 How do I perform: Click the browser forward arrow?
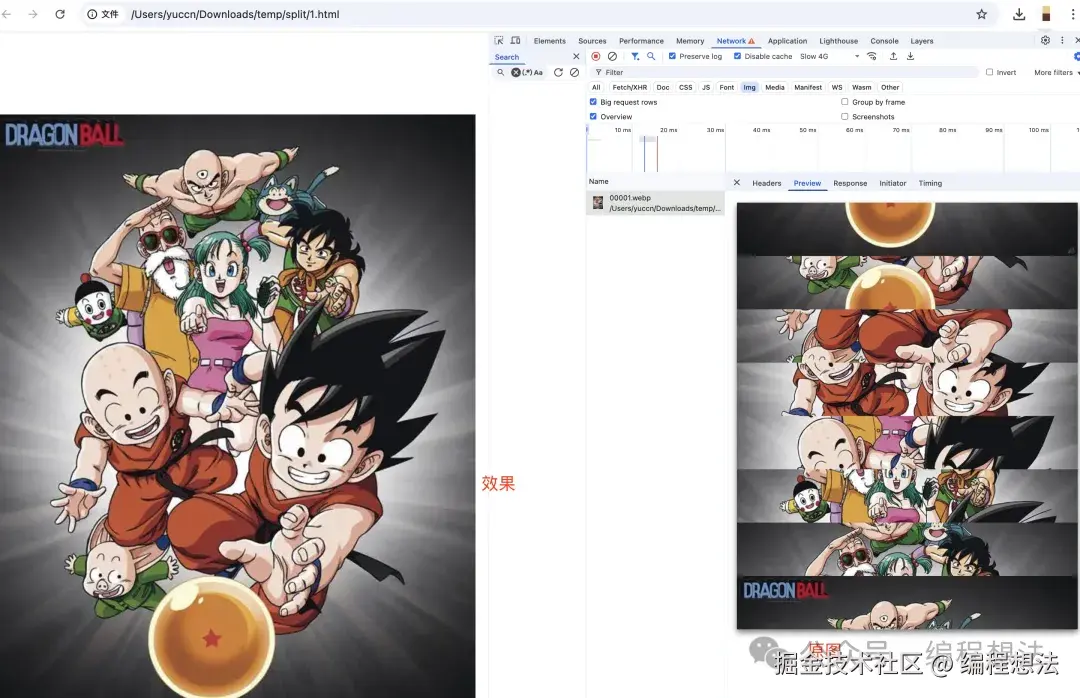(33, 14)
